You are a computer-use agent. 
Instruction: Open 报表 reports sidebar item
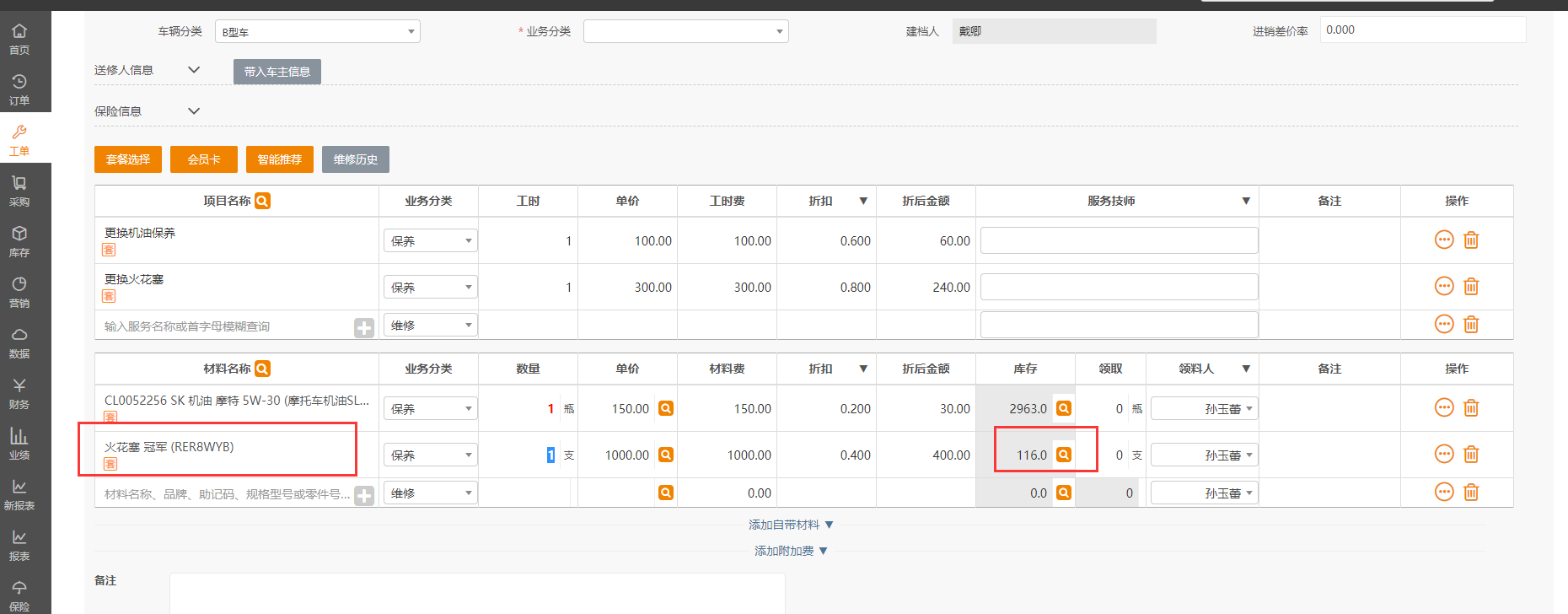pos(19,545)
